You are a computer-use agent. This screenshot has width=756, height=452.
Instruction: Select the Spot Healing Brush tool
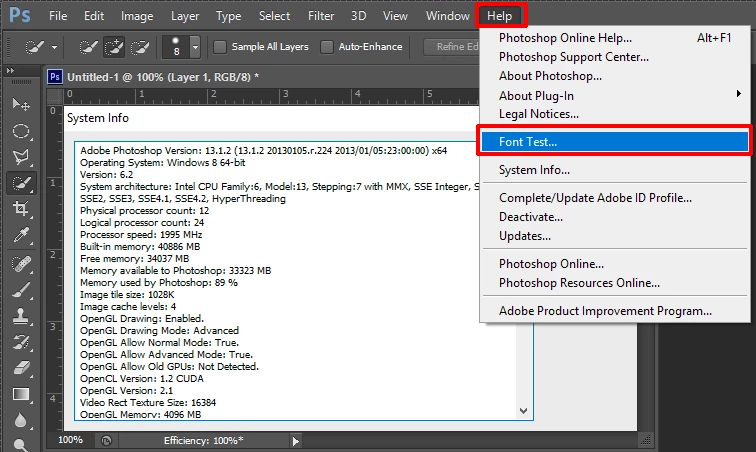click(21, 264)
